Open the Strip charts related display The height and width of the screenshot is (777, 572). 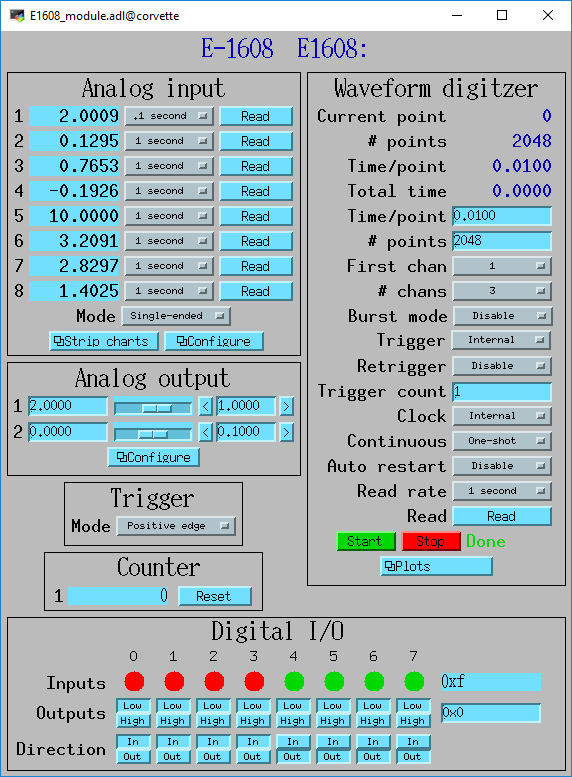click(x=104, y=341)
